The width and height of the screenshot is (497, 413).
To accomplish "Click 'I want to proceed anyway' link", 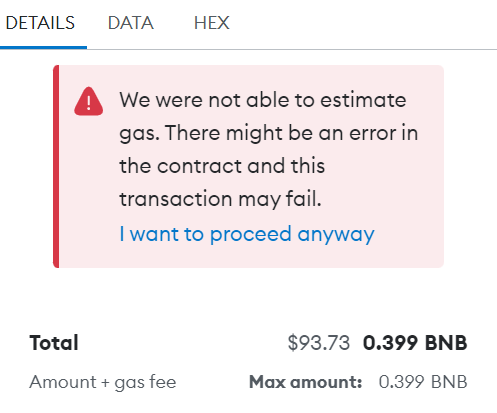I will (x=247, y=234).
